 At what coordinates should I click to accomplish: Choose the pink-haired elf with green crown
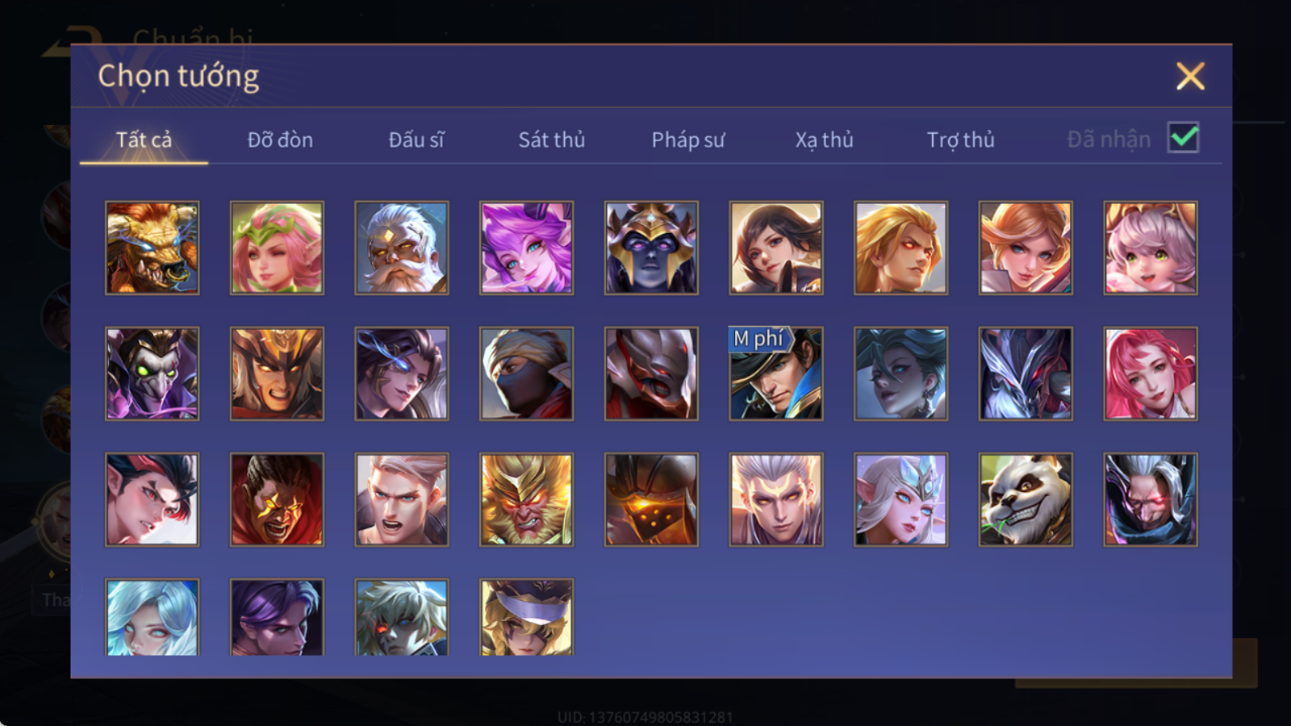pyautogui.click(x=277, y=247)
